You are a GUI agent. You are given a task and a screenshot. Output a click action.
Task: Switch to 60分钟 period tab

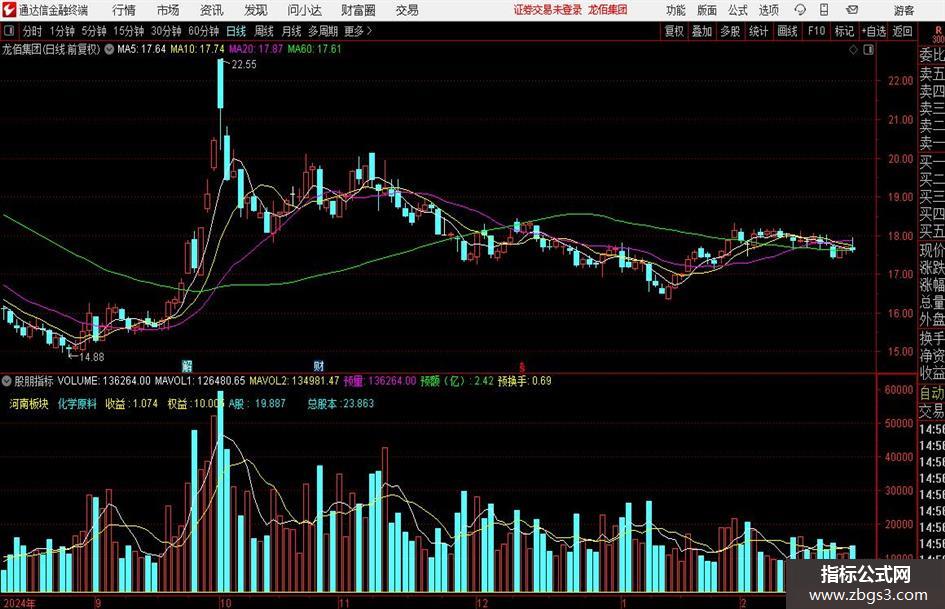pyautogui.click(x=203, y=31)
